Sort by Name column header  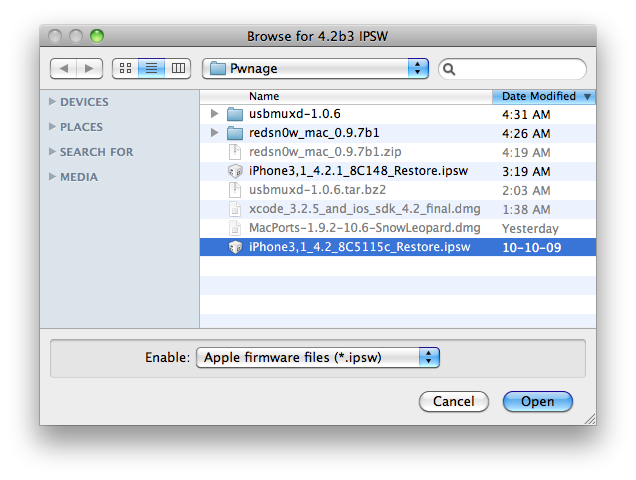(346, 97)
